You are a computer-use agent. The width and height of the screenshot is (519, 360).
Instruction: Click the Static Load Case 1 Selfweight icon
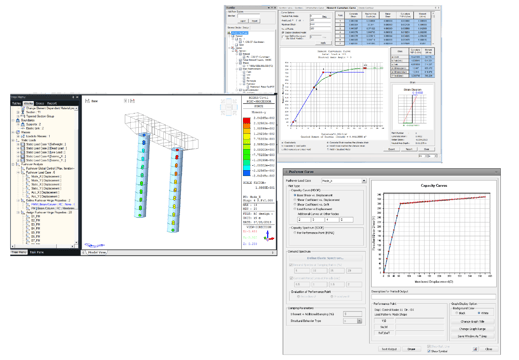23,144
